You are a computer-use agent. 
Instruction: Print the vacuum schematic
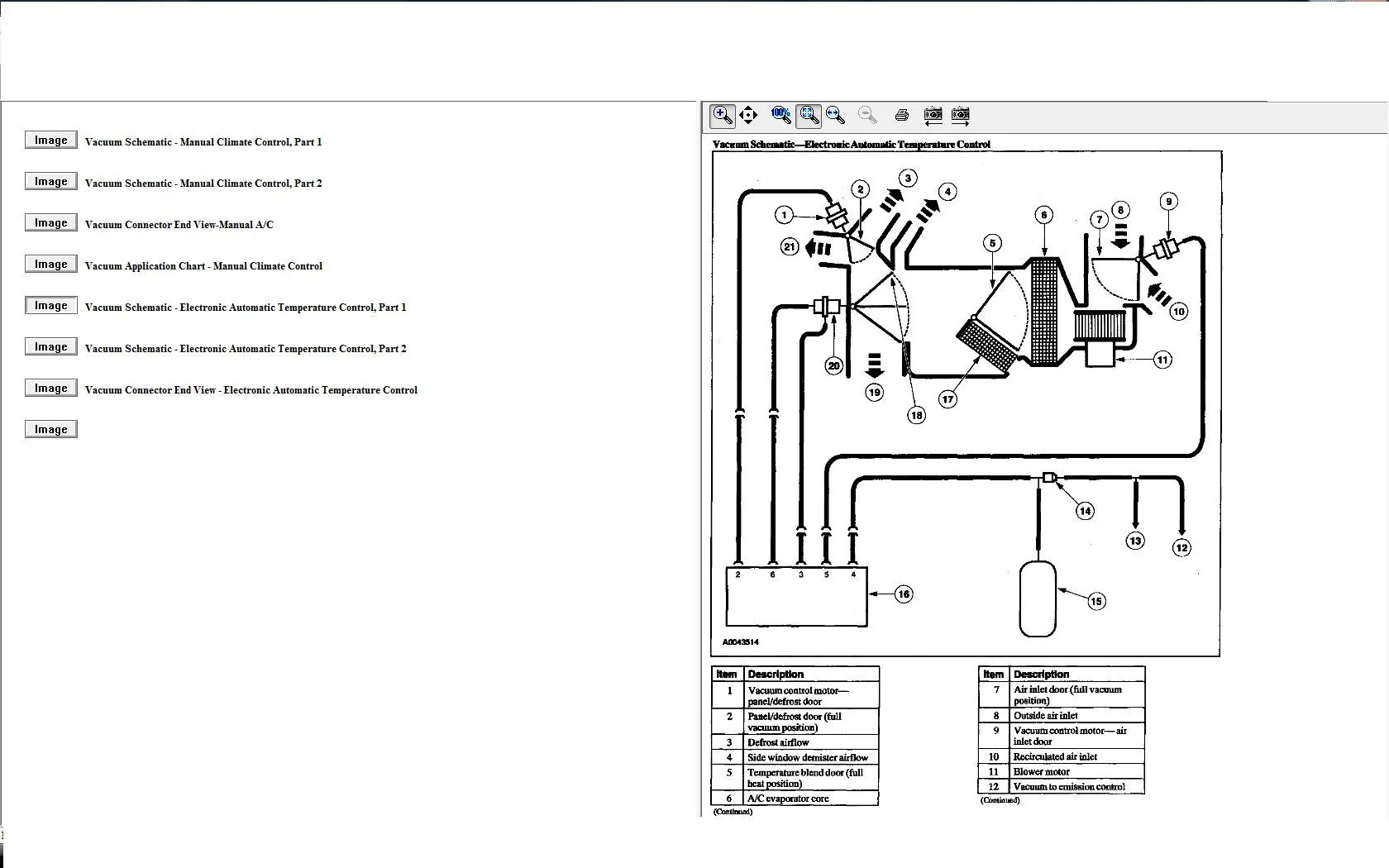(x=902, y=115)
